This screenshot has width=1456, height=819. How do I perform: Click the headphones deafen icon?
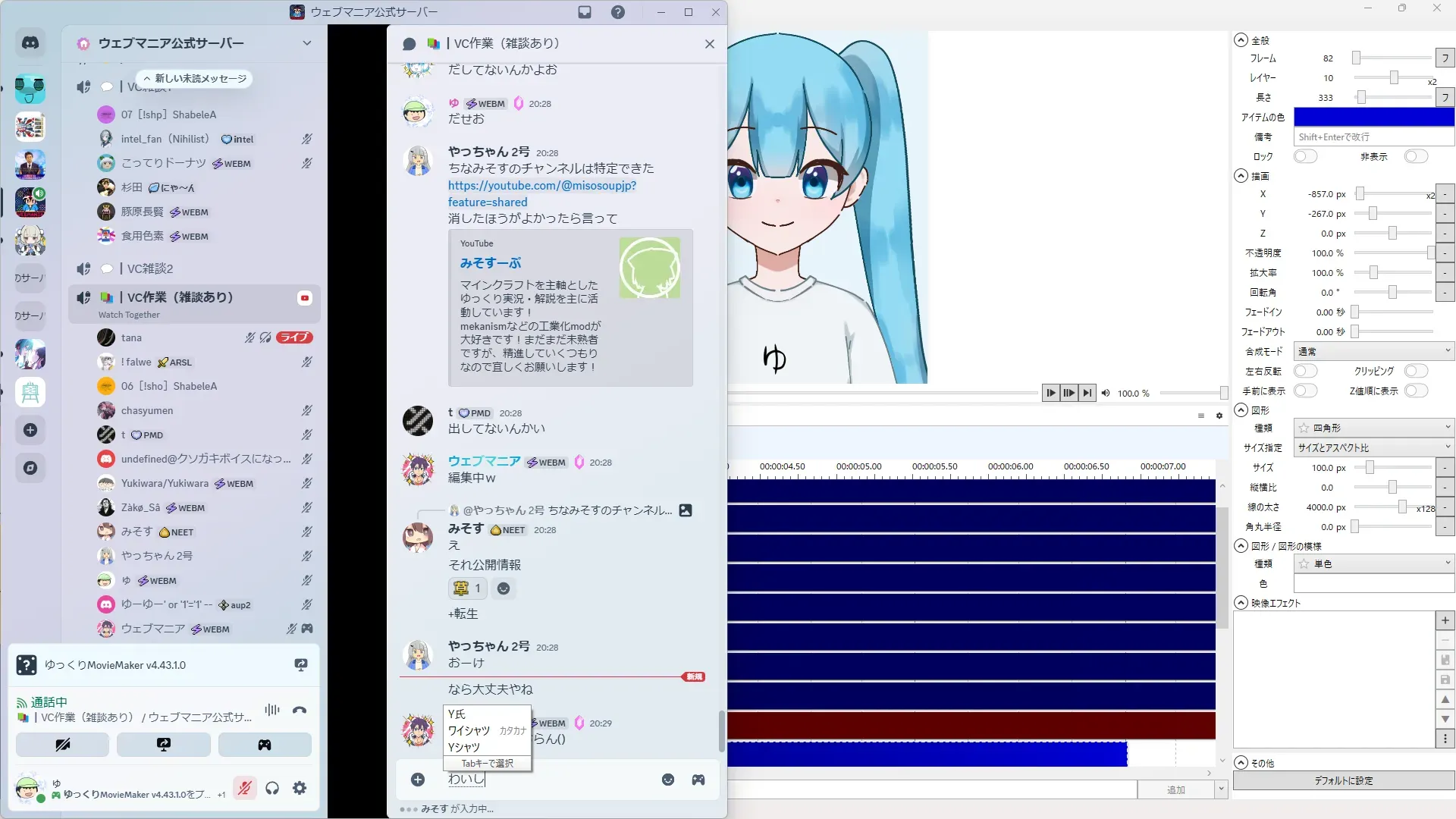[272, 789]
